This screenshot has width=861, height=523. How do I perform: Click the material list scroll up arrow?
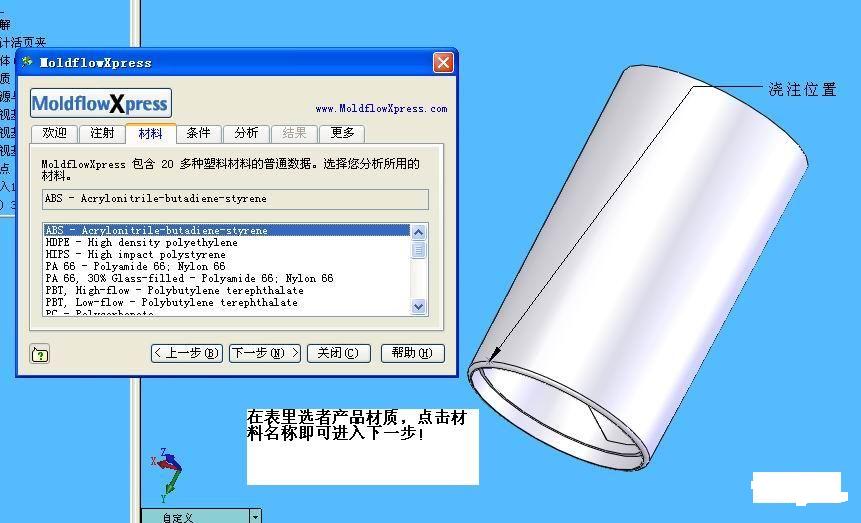[x=418, y=232]
